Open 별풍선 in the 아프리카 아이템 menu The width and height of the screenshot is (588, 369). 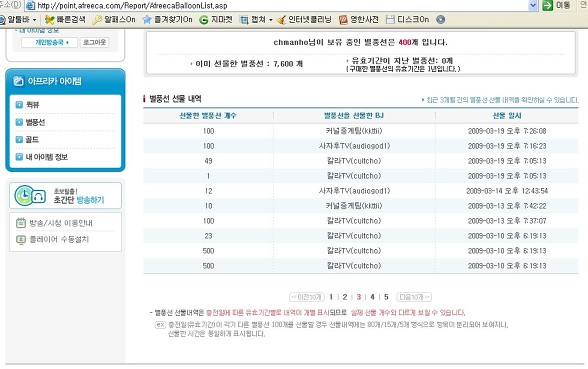click(x=35, y=122)
